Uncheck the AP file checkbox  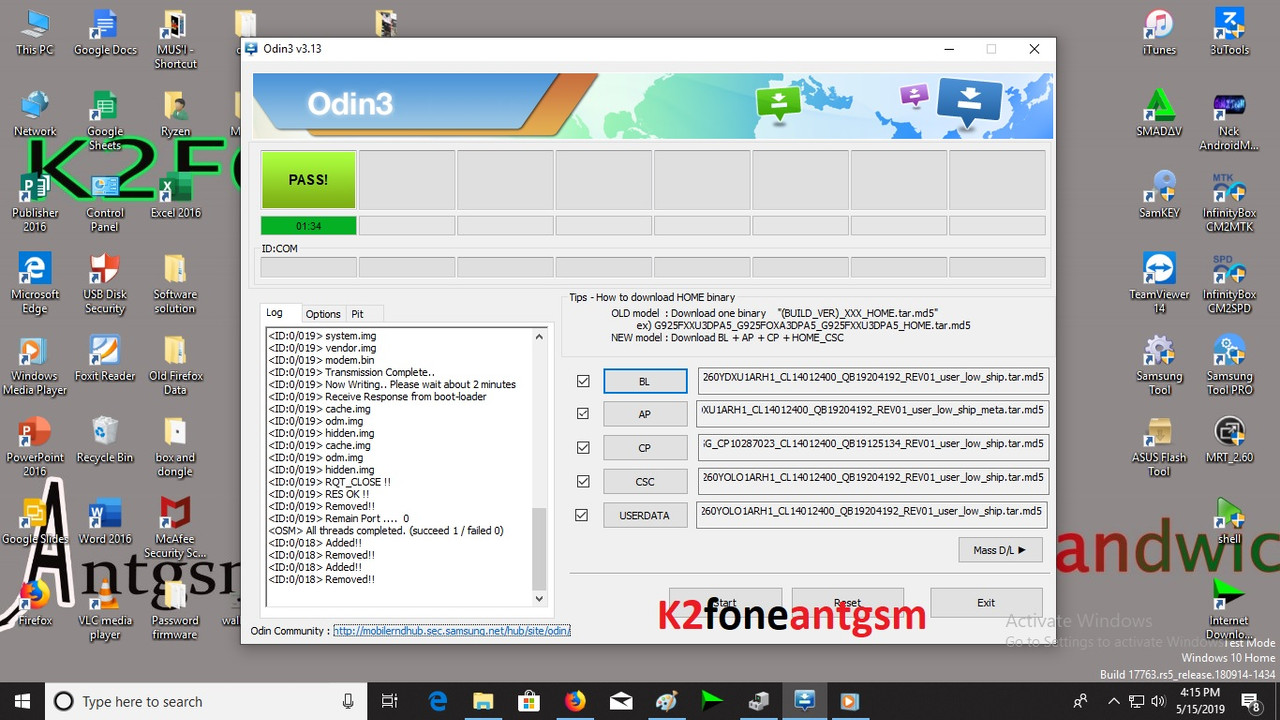583,414
